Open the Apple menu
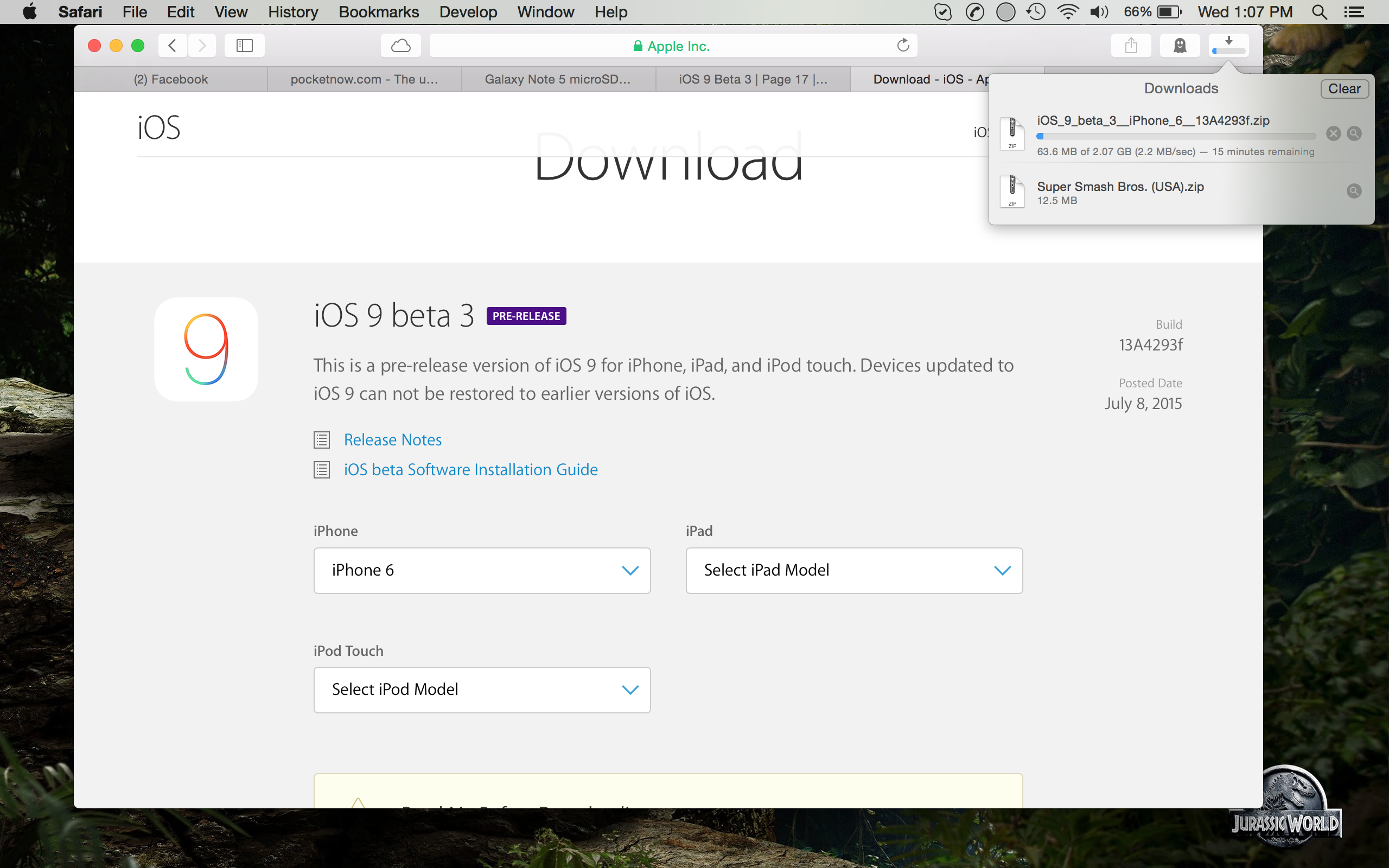Viewport: 1389px width, 868px height. pos(30,11)
